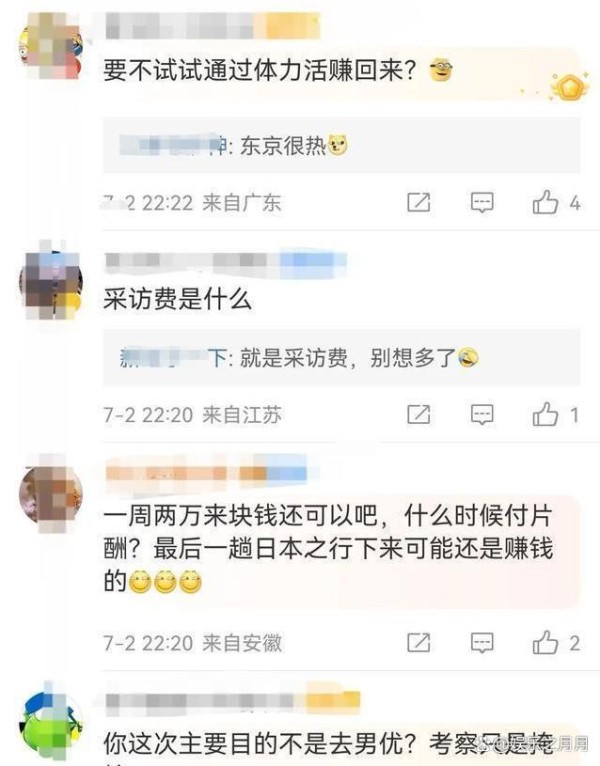Open the comment 要不试试通过体力活赚回来
The height and width of the screenshot is (766, 600).
click(260, 71)
